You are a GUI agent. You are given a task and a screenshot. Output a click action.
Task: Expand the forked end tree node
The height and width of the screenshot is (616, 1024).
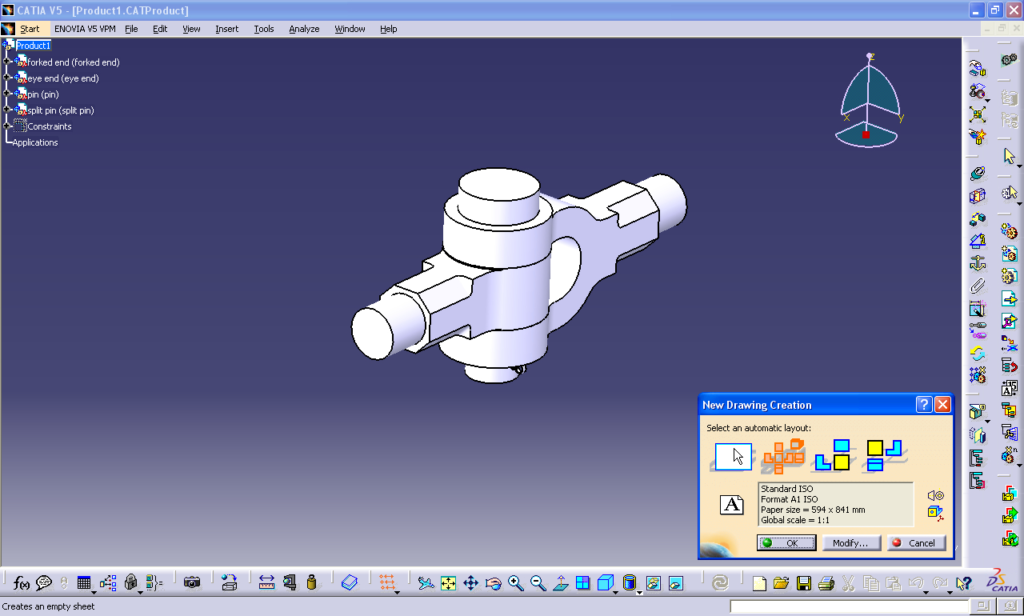[x=7, y=62]
